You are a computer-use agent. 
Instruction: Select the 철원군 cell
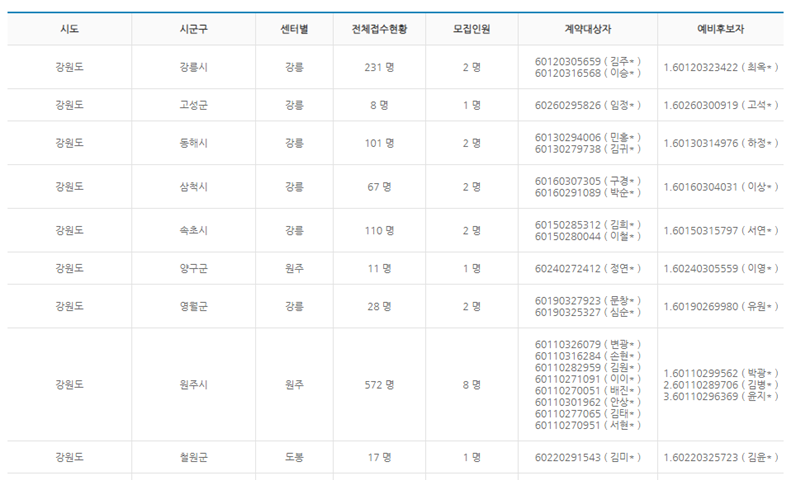coord(193,458)
